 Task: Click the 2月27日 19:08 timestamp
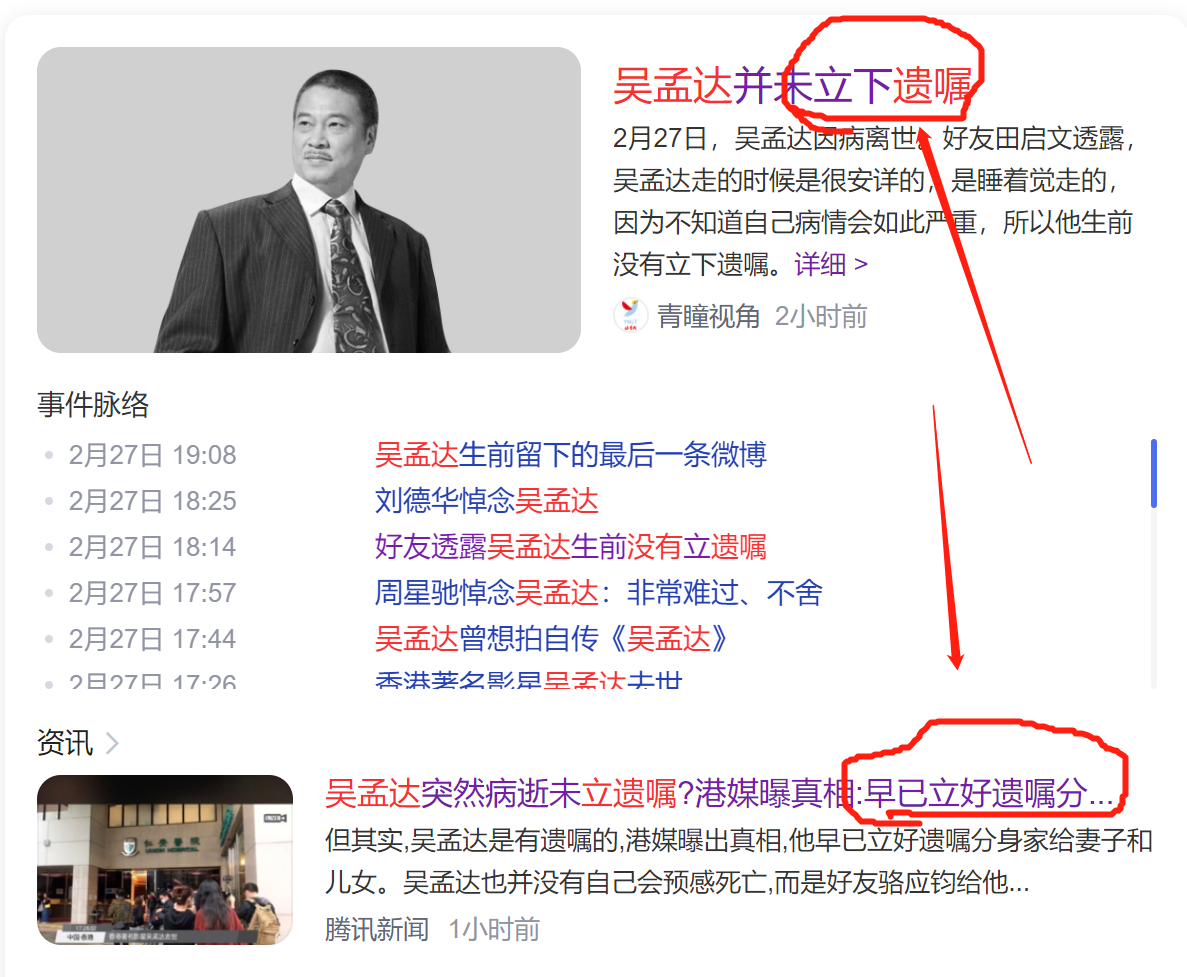[x=152, y=455]
